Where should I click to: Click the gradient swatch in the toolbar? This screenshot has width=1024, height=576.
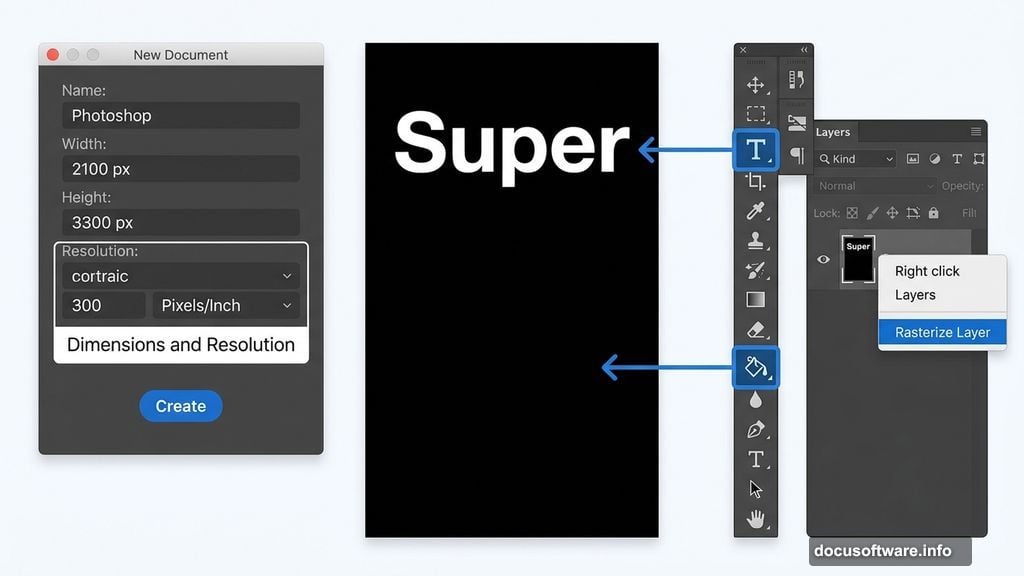point(756,297)
